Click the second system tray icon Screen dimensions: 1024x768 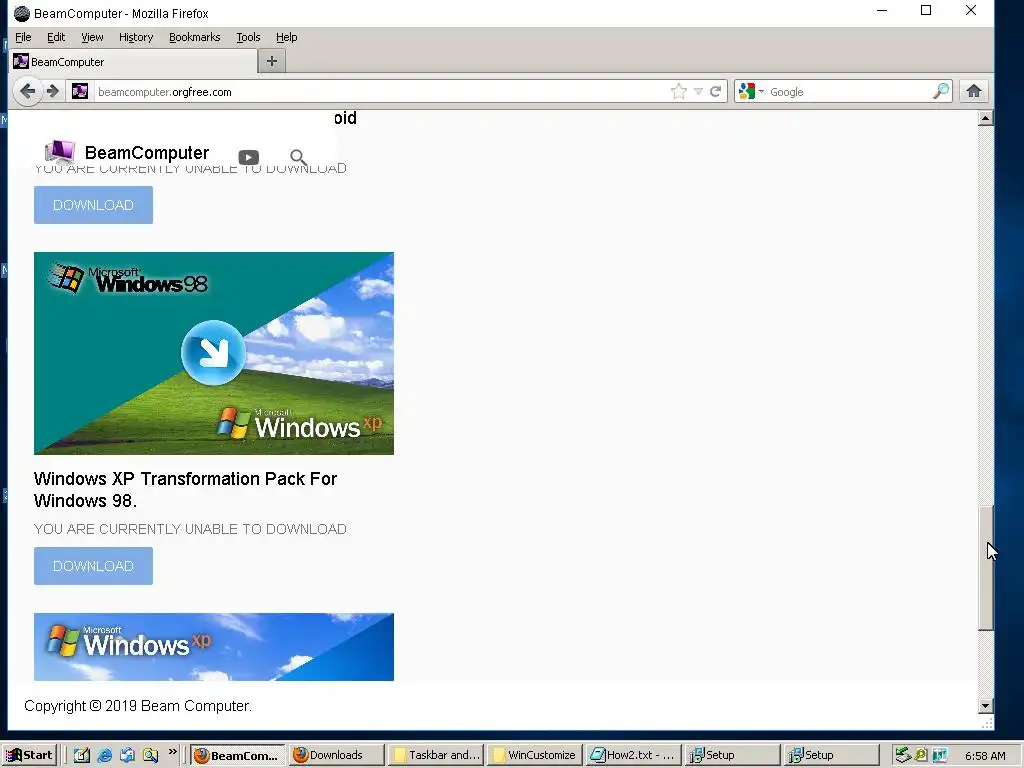click(921, 755)
